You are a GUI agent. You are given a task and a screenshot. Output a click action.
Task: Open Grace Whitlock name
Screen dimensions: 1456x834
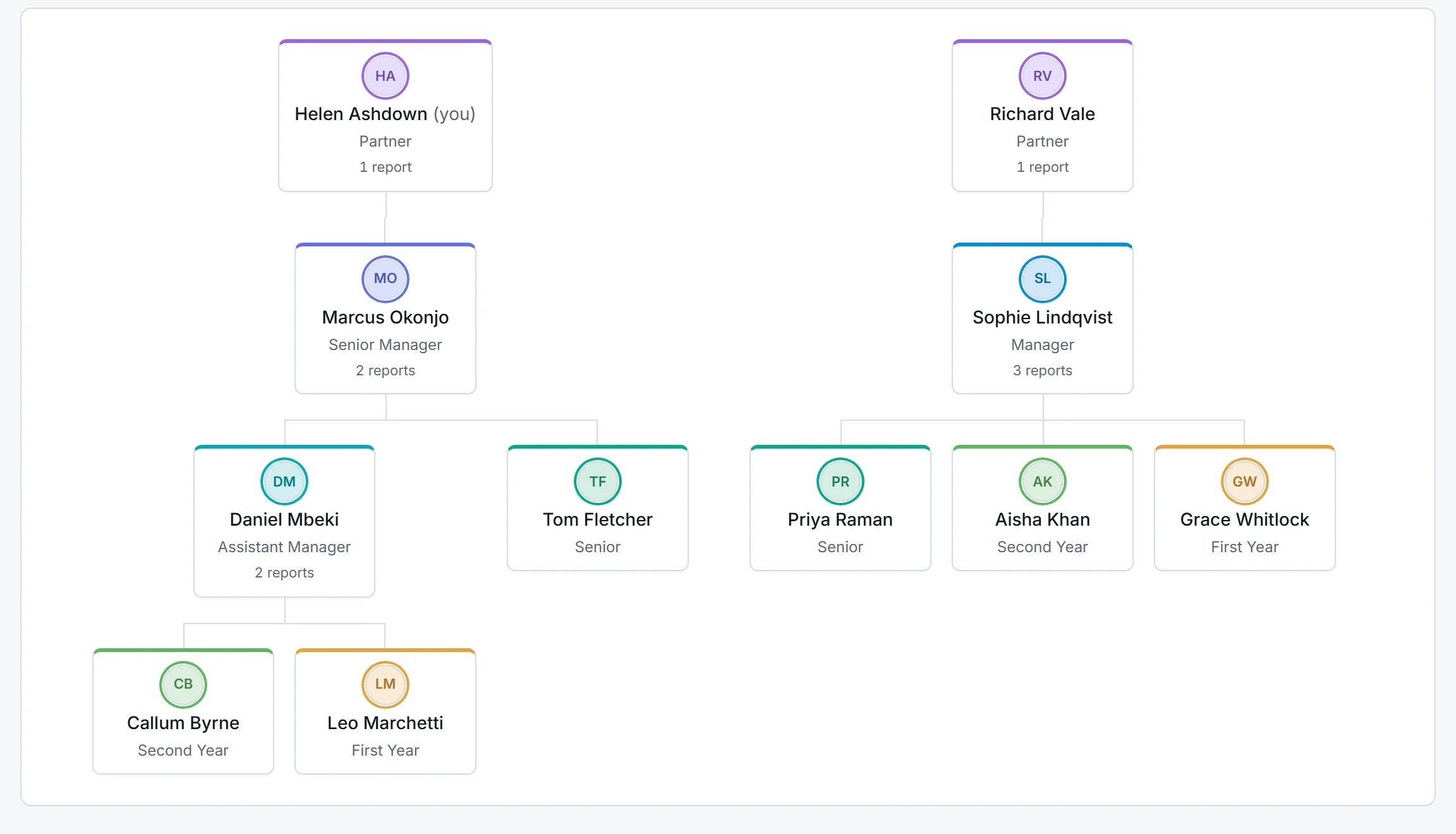pos(1245,519)
